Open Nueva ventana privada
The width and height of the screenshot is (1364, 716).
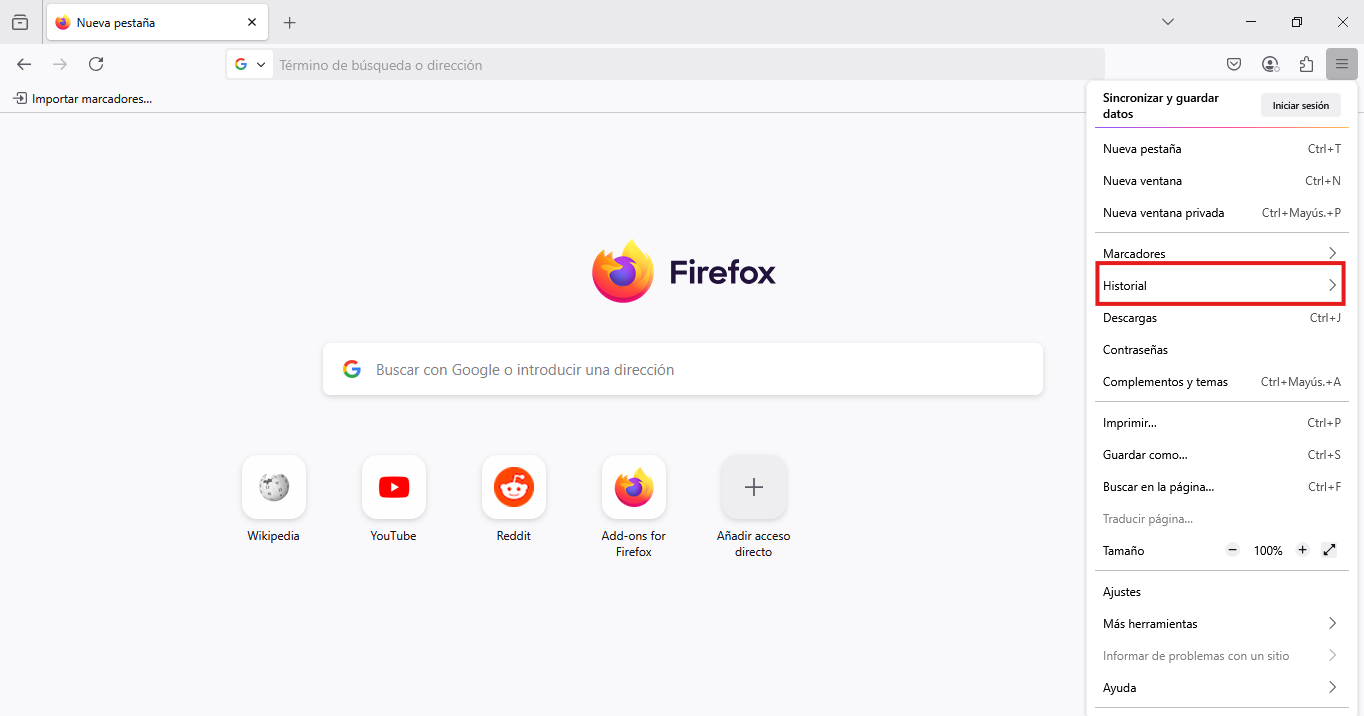point(1221,213)
